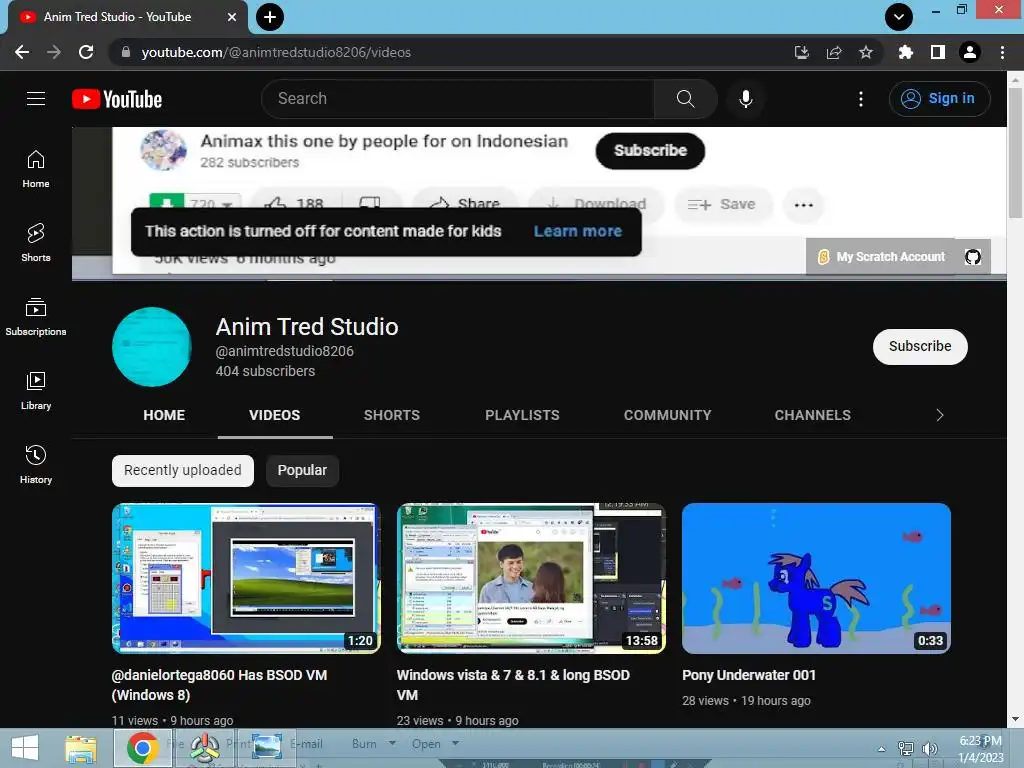Screen dimensions: 1024x768
Task: Select the Popular filter chip
Action: (x=302, y=471)
